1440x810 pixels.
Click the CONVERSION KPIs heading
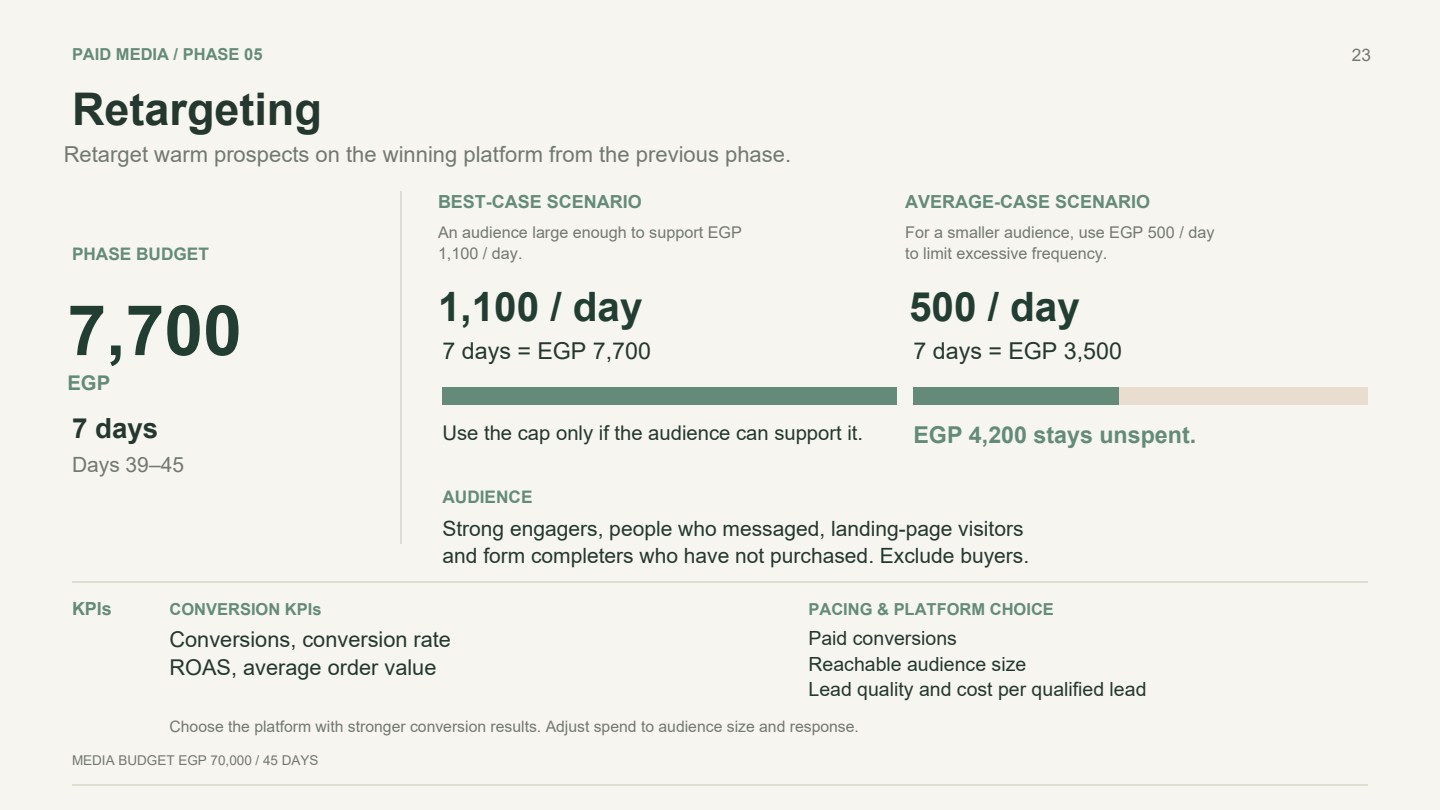pos(245,609)
